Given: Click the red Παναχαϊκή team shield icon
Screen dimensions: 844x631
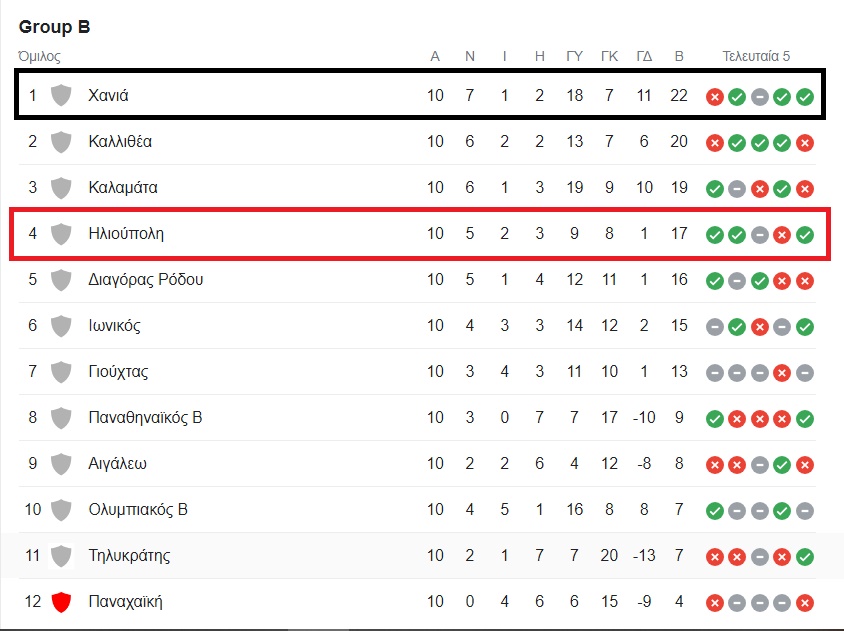Looking at the screenshot, I should pos(61,602).
